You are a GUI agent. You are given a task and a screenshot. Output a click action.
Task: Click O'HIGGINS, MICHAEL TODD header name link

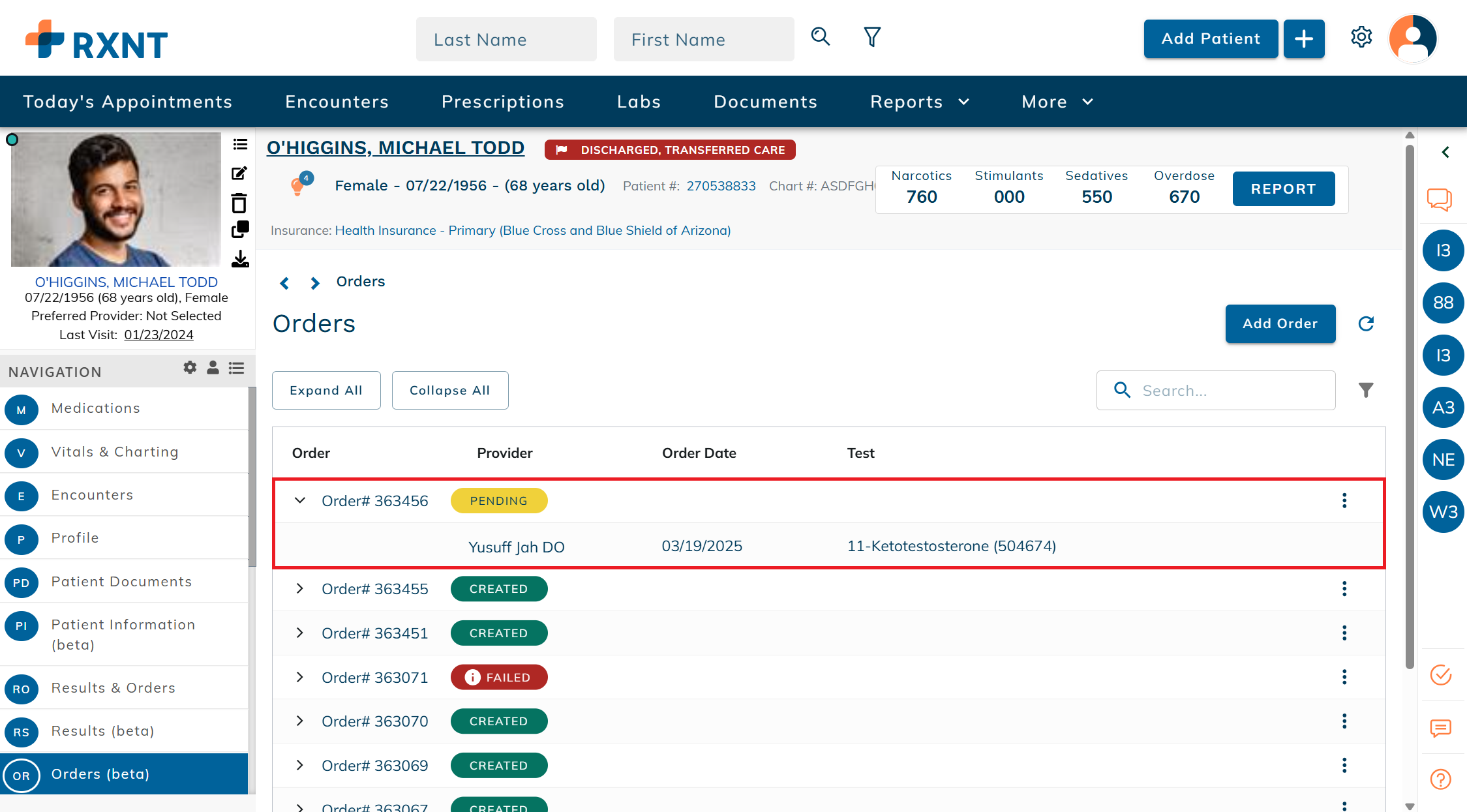tap(395, 148)
